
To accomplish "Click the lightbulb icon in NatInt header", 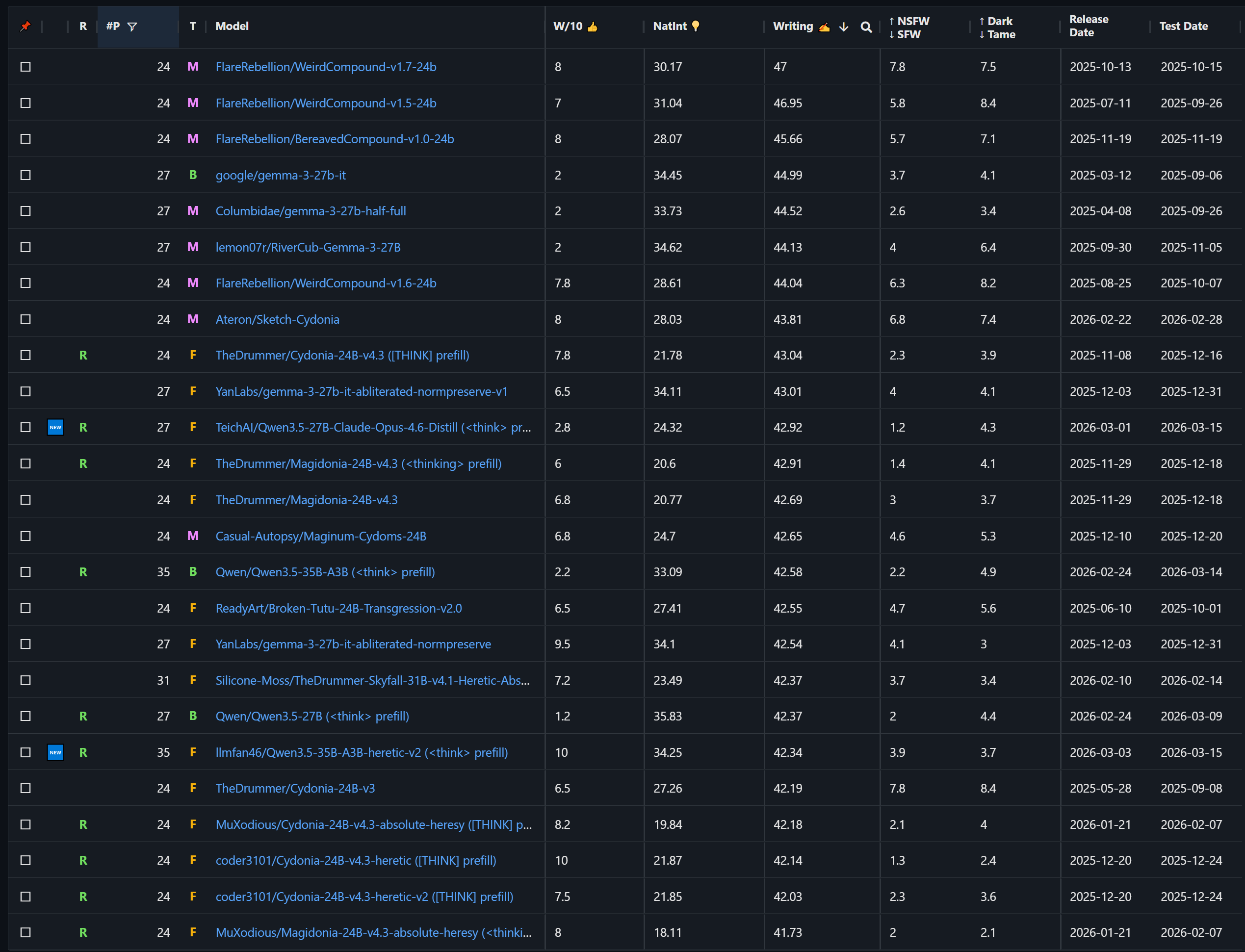I will [x=695, y=26].
